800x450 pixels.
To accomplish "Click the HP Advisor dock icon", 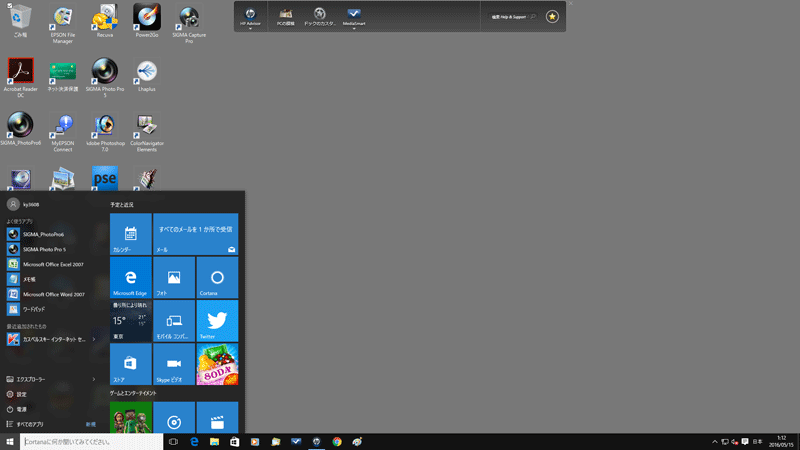I will pyautogui.click(x=250, y=16).
